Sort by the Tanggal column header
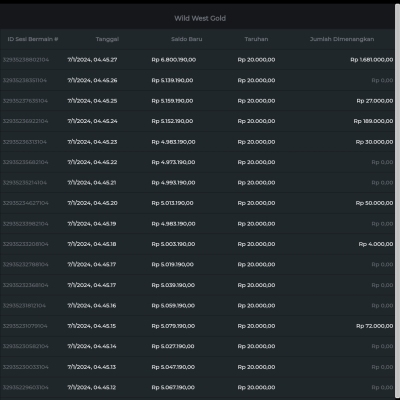The height and width of the screenshot is (400, 400). point(107,39)
